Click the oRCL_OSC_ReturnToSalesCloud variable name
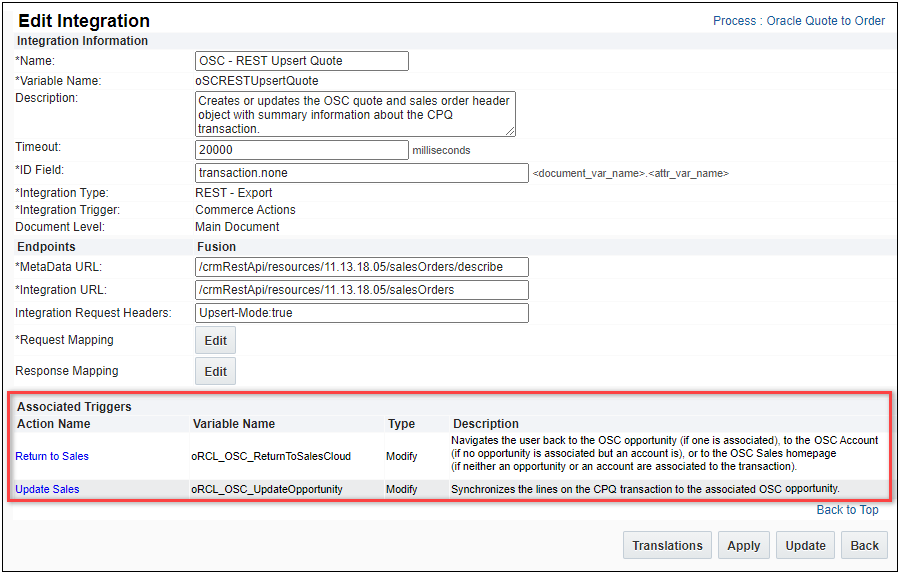 pos(271,456)
